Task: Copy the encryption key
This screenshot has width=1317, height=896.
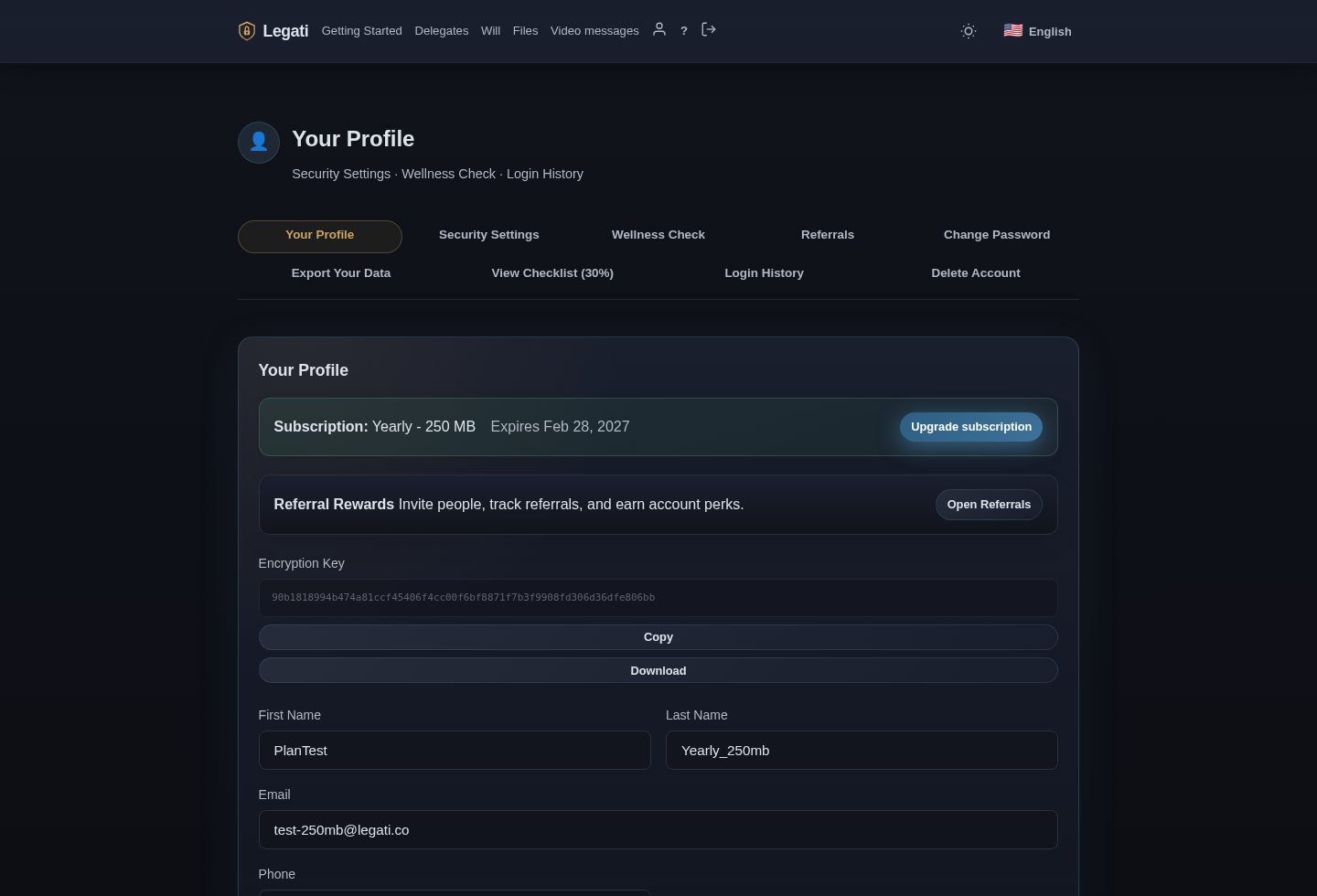Action: (x=658, y=637)
